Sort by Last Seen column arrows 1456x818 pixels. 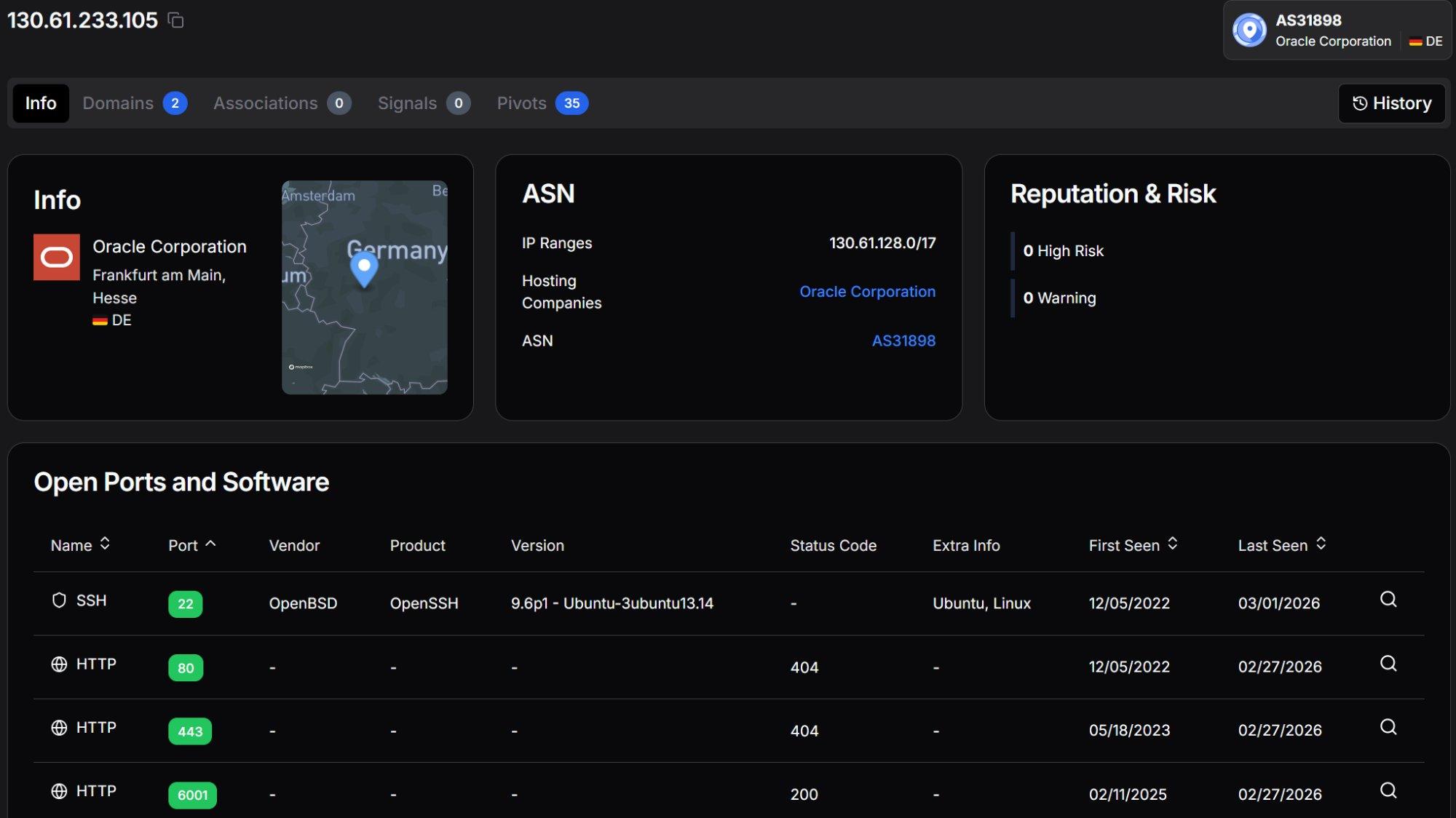tap(1321, 544)
